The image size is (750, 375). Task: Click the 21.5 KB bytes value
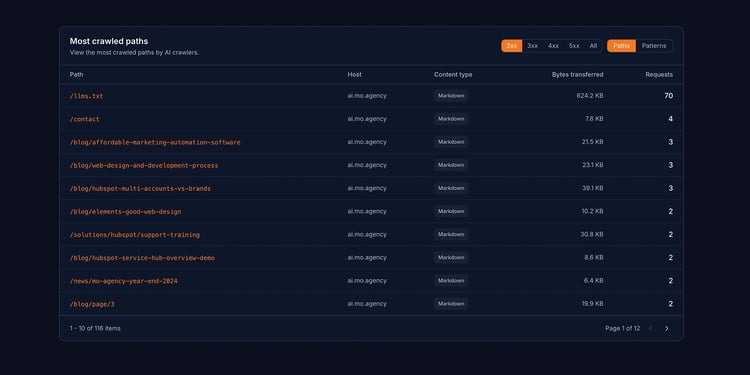coord(593,142)
